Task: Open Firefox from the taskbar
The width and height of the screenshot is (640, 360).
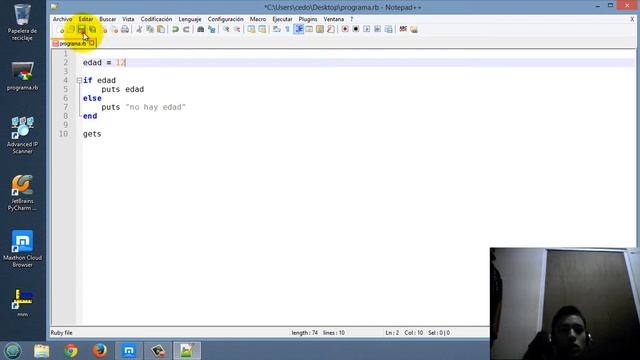Action: click(x=100, y=351)
